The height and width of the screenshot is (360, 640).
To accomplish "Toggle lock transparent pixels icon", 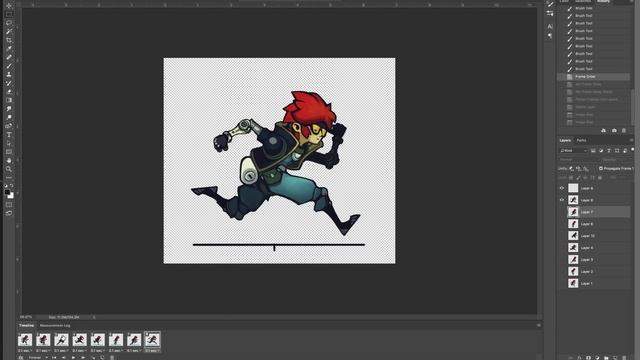I will [571, 178].
